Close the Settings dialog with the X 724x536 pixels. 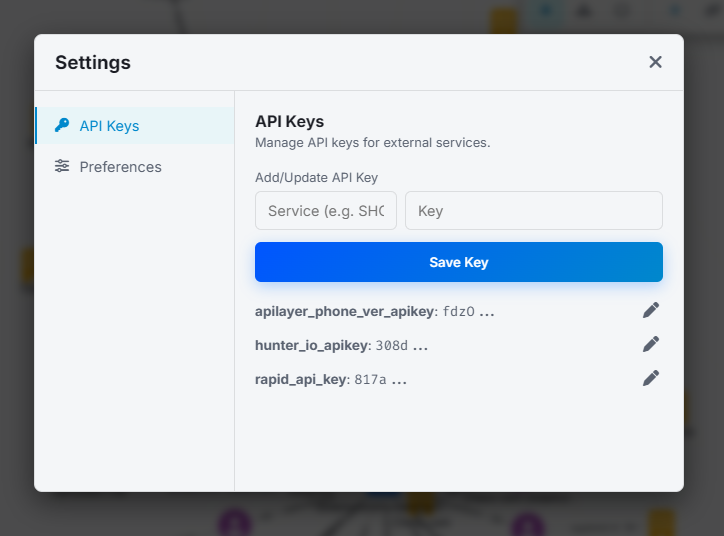[x=655, y=62]
